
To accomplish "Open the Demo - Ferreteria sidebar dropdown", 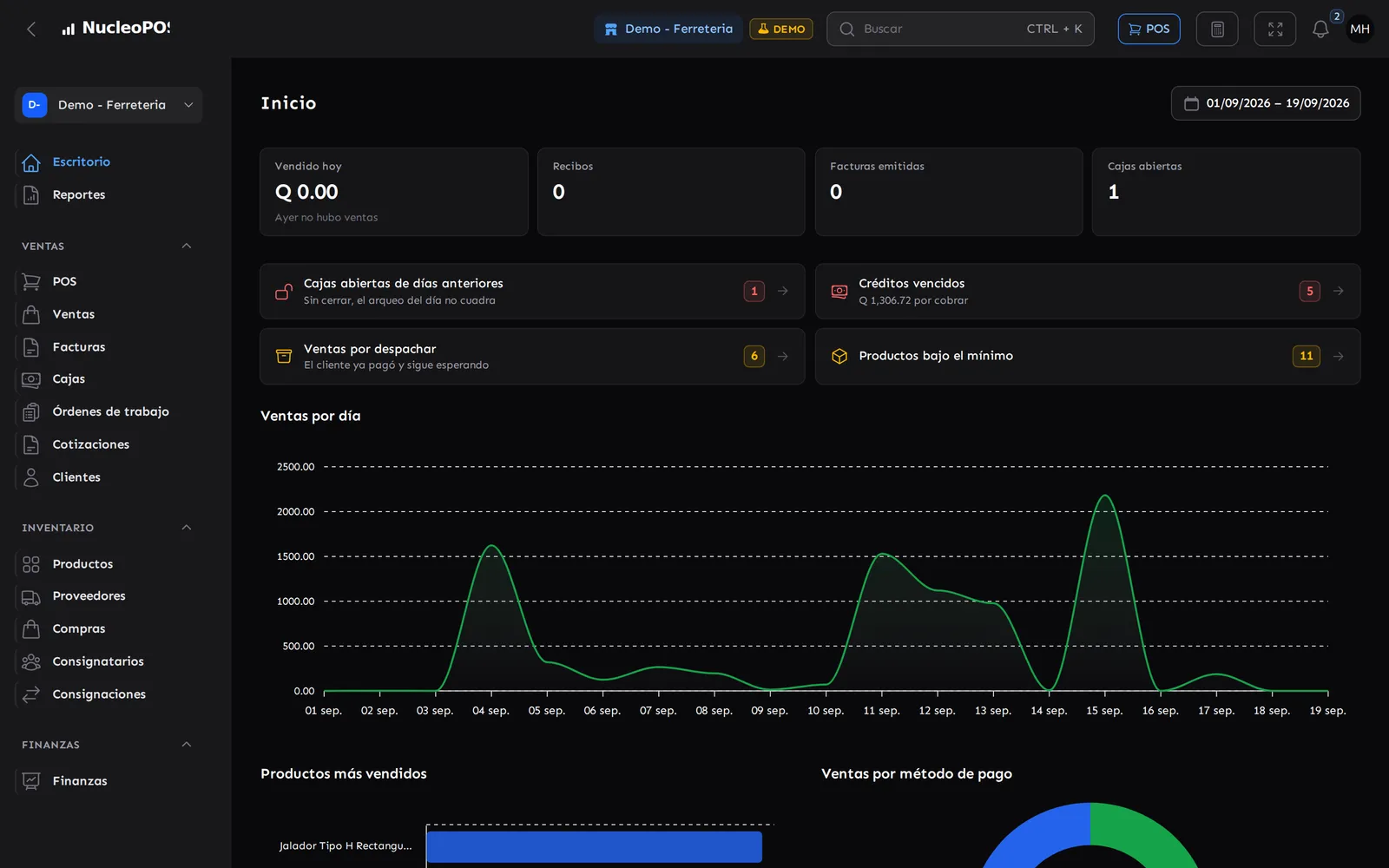I will coord(109,105).
